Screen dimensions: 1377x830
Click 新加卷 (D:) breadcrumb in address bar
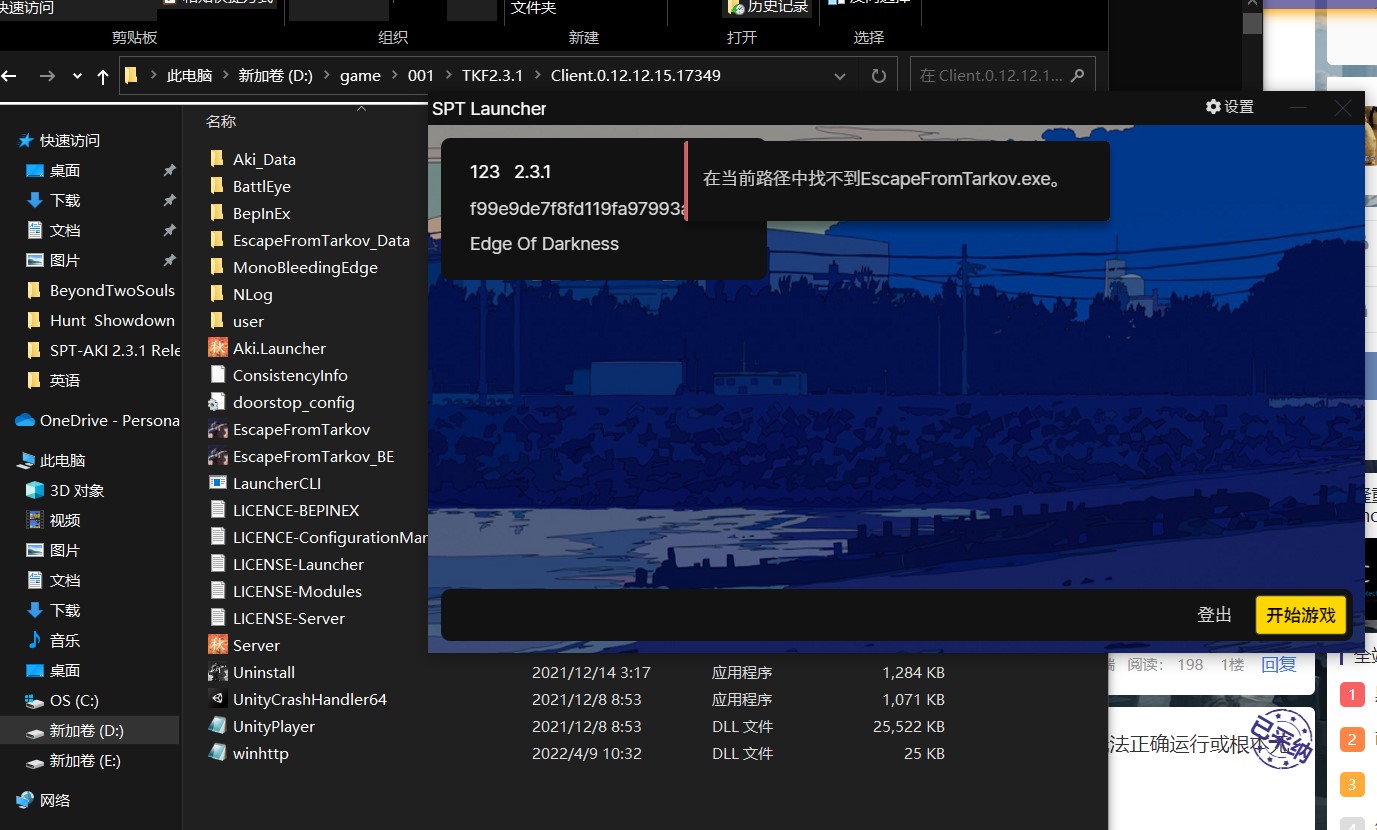tap(275, 75)
